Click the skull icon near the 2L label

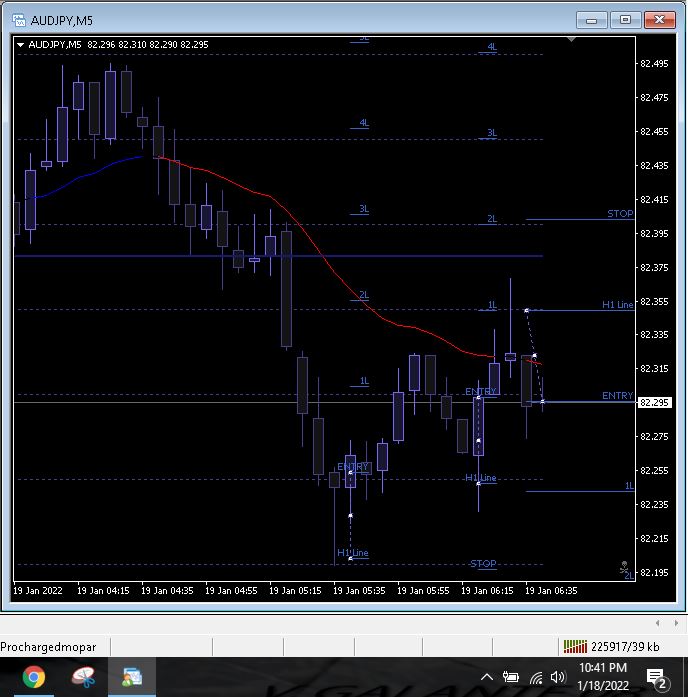(x=624, y=566)
